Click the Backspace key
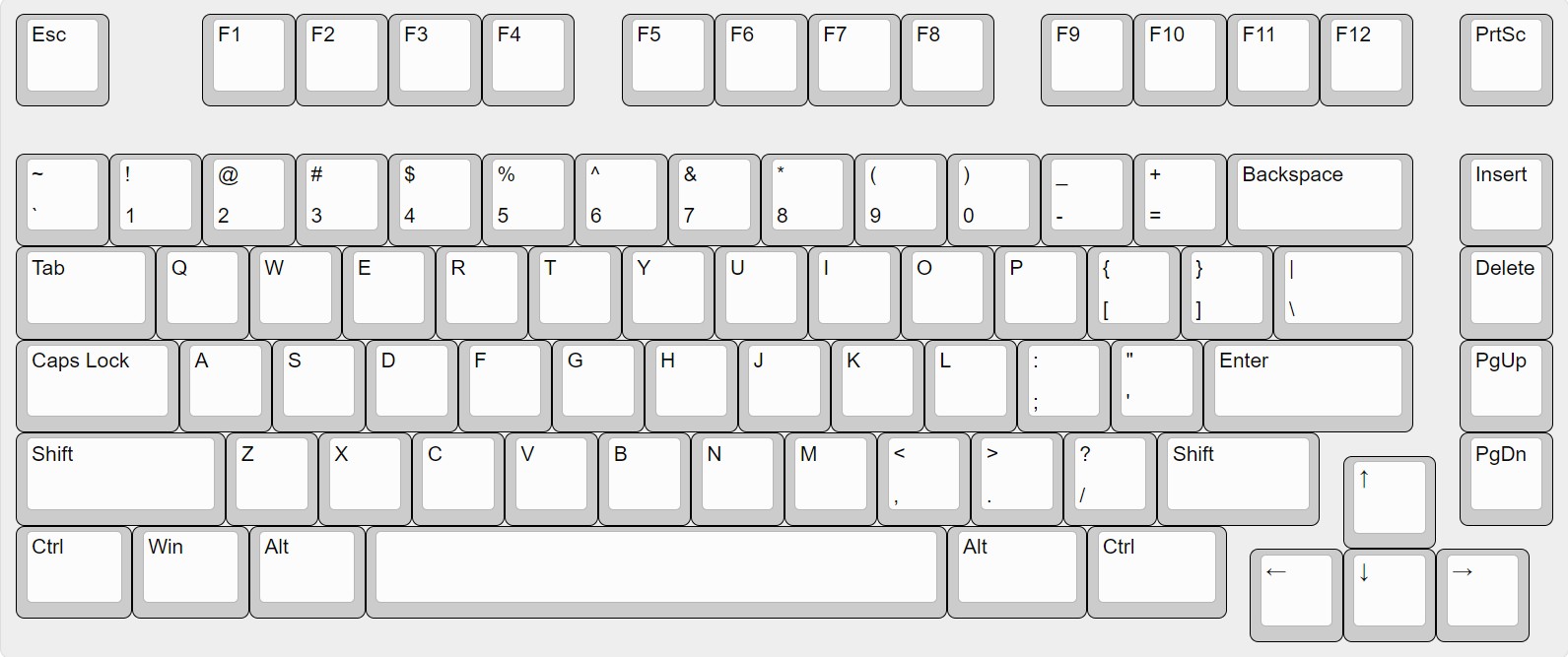The height and width of the screenshot is (657, 1568). coord(1320,200)
